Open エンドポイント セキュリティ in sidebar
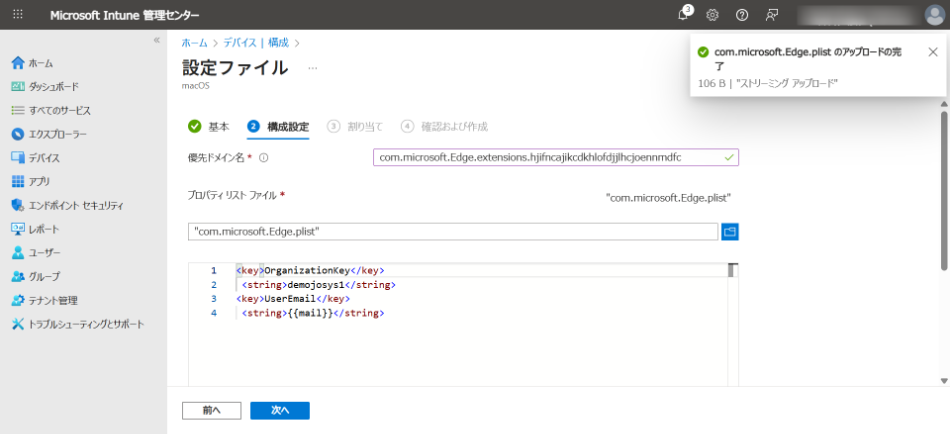Viewport: 950px width, 434px height. pos(75,206)
